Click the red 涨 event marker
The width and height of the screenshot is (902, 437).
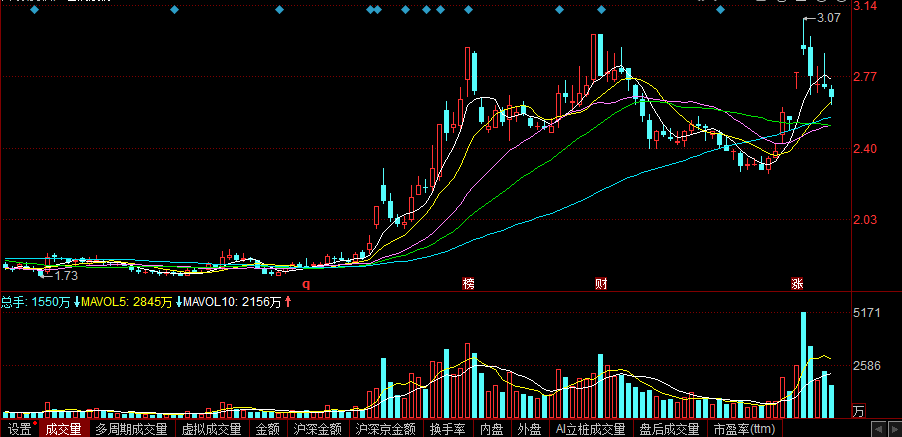(x=797, y=283)
